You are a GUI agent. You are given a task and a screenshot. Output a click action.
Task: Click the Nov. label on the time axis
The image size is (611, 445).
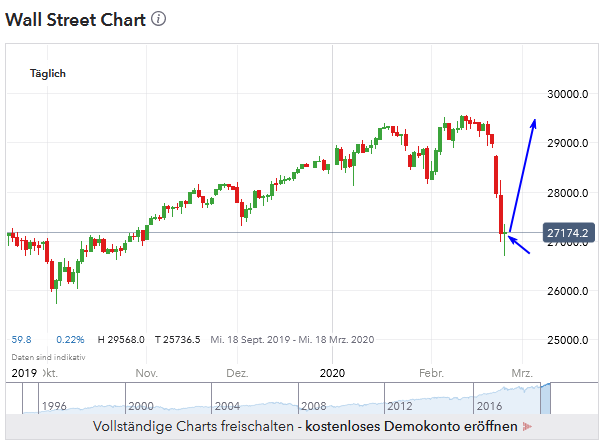(147, 373)
